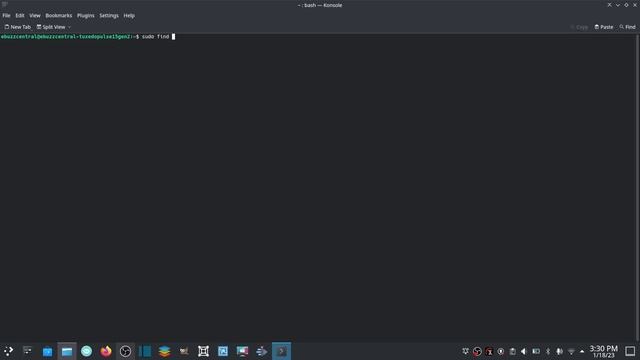640x360 pixels.
Task: Open the KDE application launcher
Action: point(8,351)
